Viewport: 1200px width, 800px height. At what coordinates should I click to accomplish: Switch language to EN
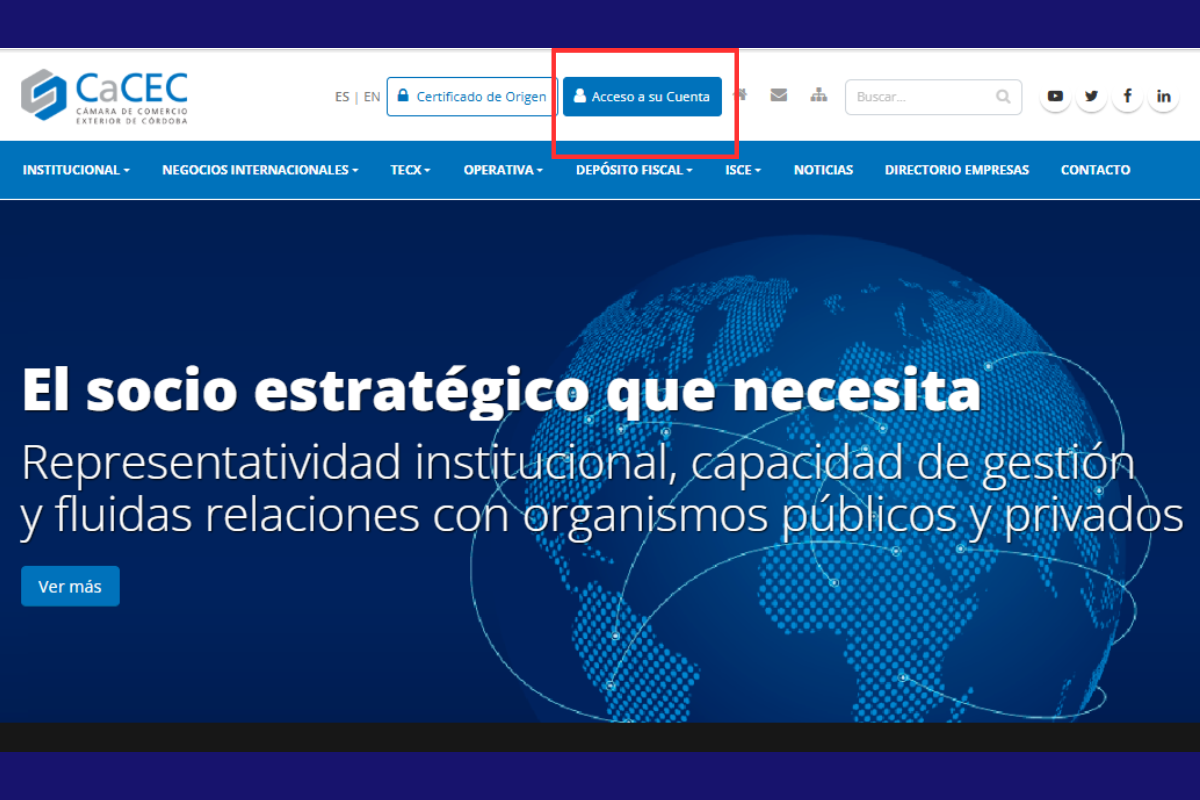(x=372, y=97)
